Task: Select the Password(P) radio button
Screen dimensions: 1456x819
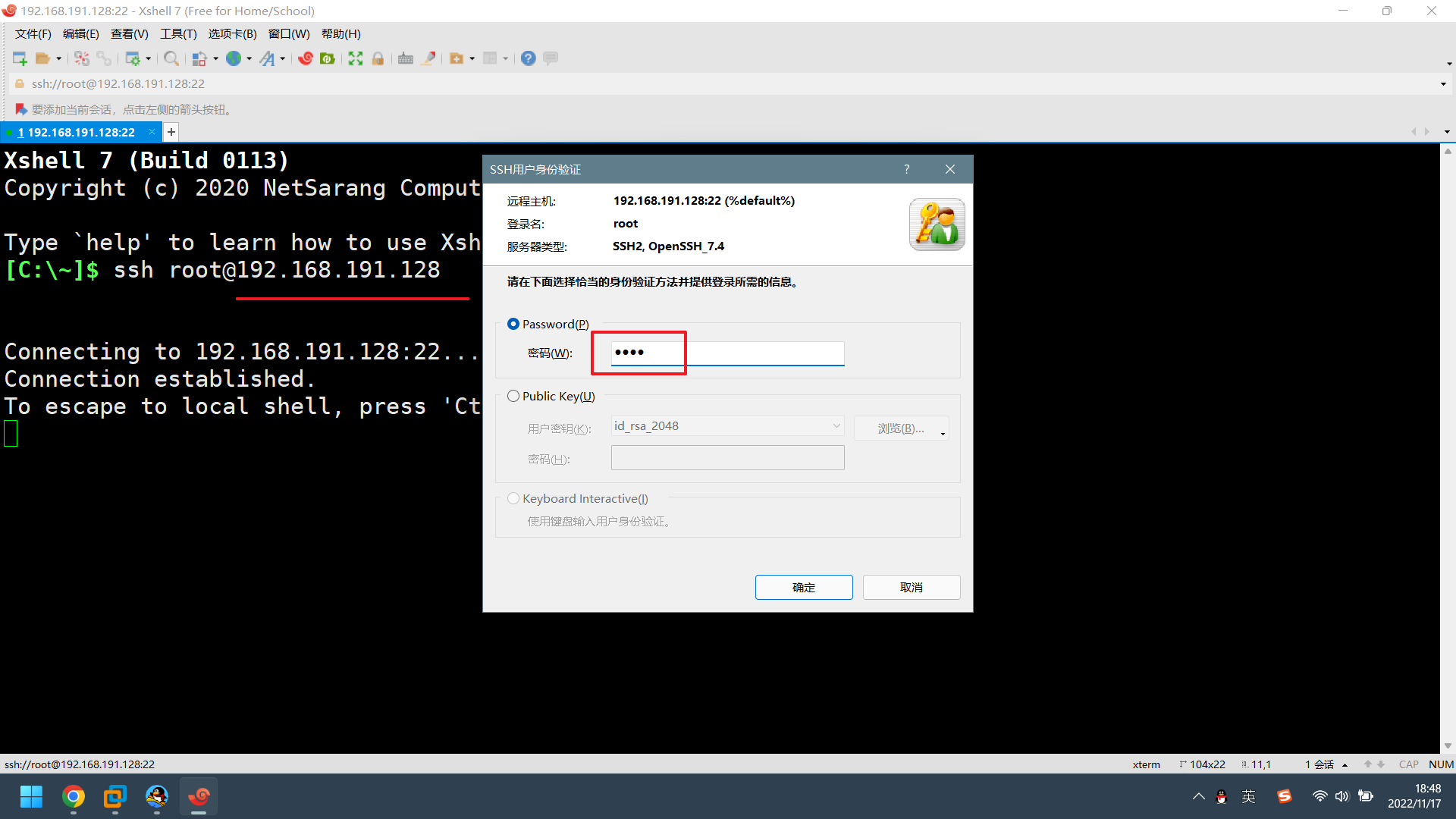Action: 511,323
